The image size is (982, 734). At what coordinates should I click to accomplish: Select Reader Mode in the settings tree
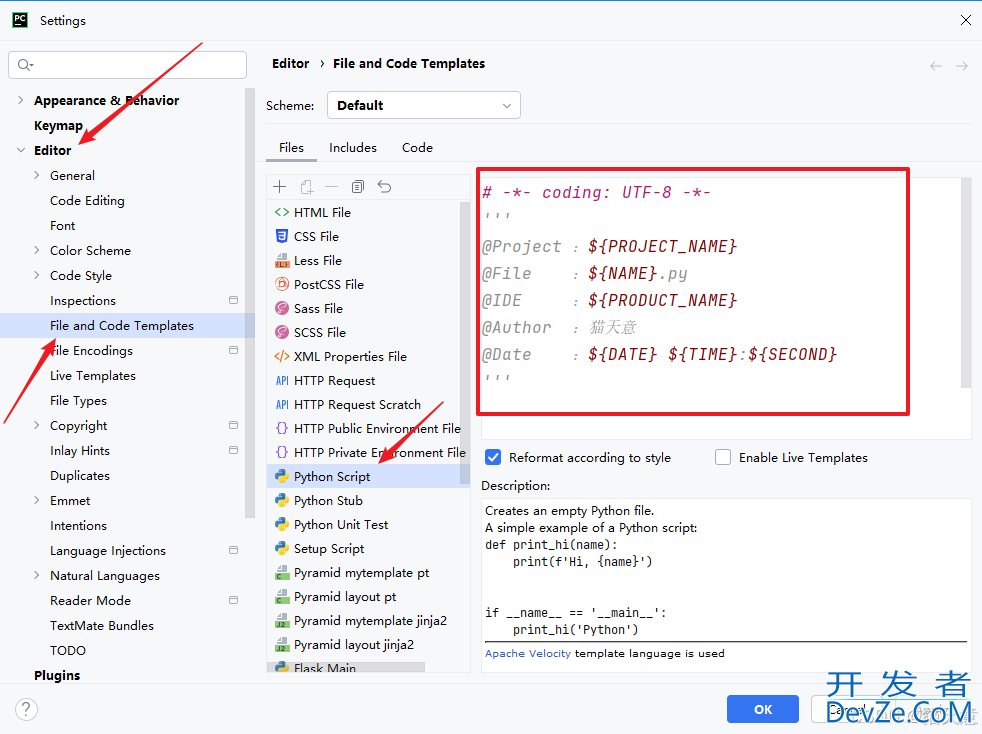click(90, 601)
